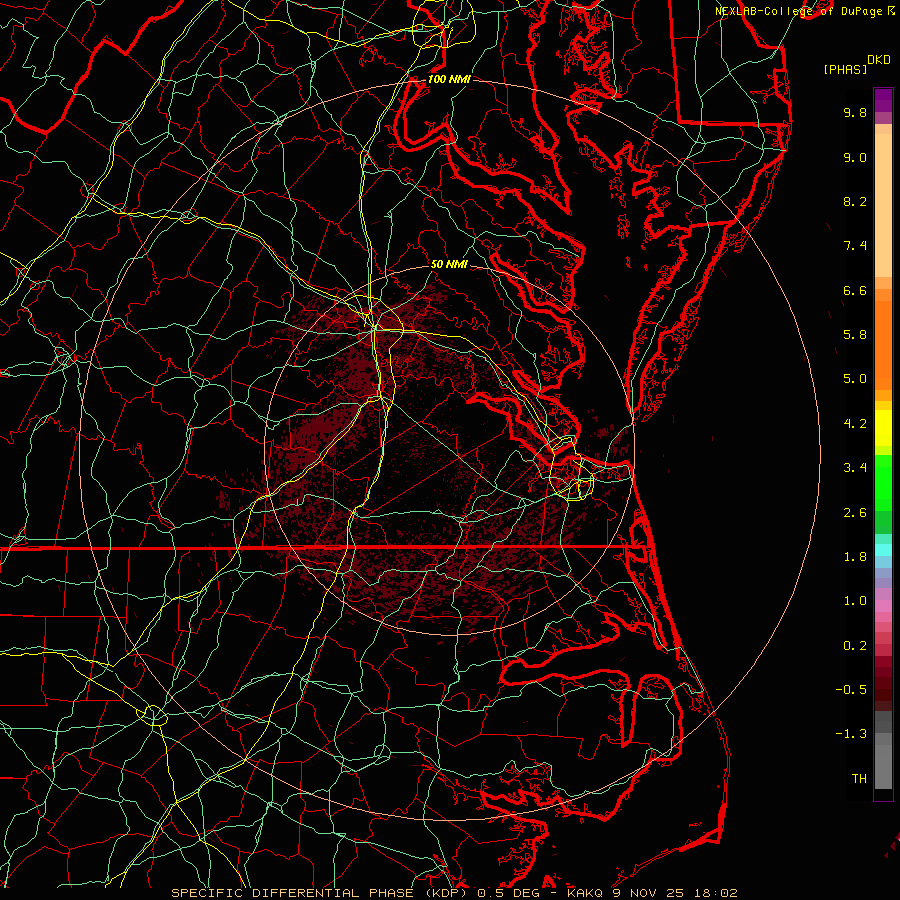This screenshot has width=900, height=900.
Task: Click the TH threshold label on color bar
Action: pyautogui.click(x=858, y=778)
